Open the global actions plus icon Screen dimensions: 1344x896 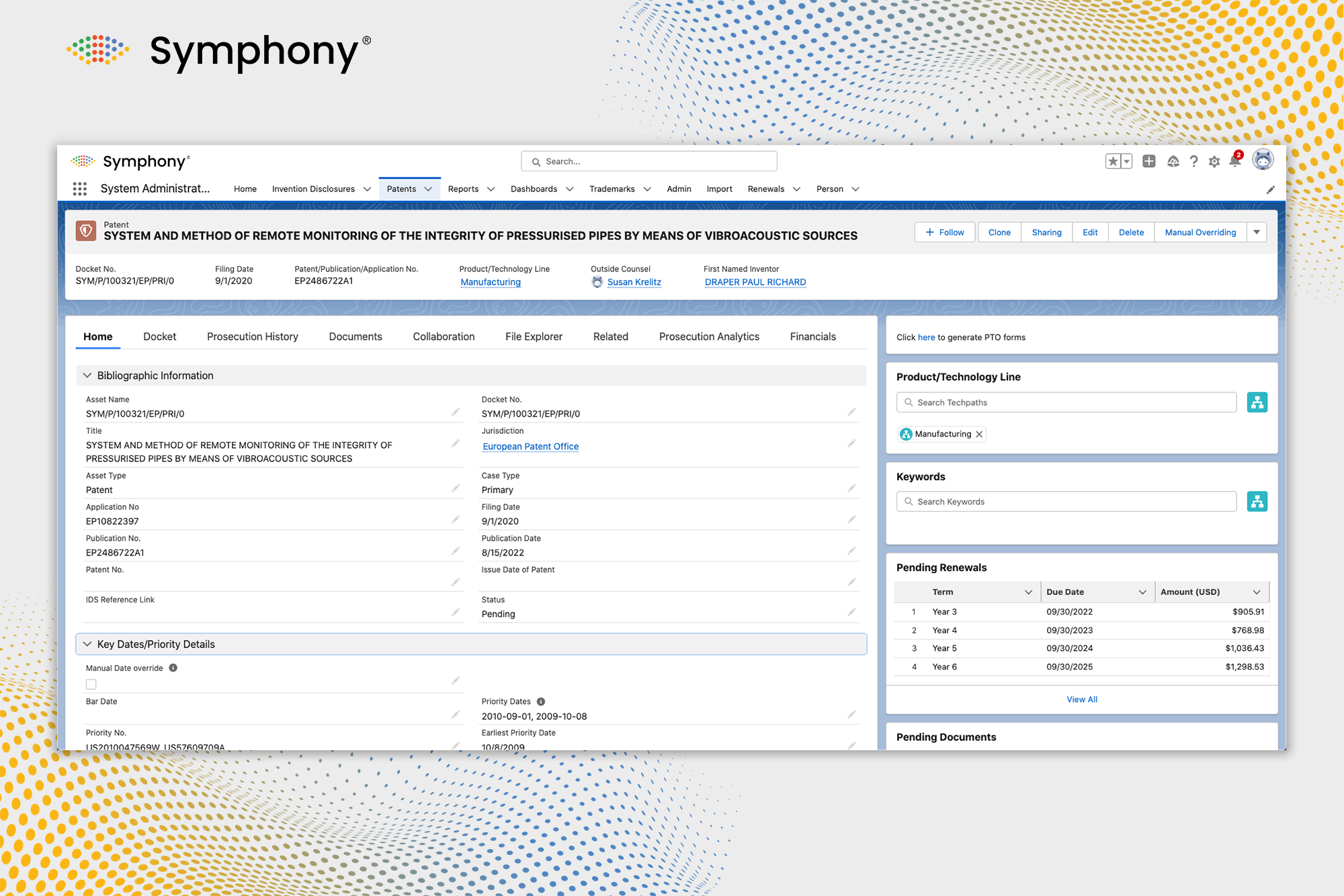[x=1149, y=161]
